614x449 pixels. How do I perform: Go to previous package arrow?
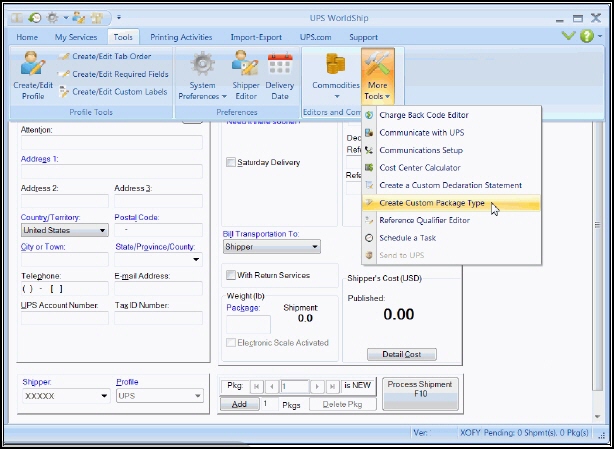[x=272, y=387]
